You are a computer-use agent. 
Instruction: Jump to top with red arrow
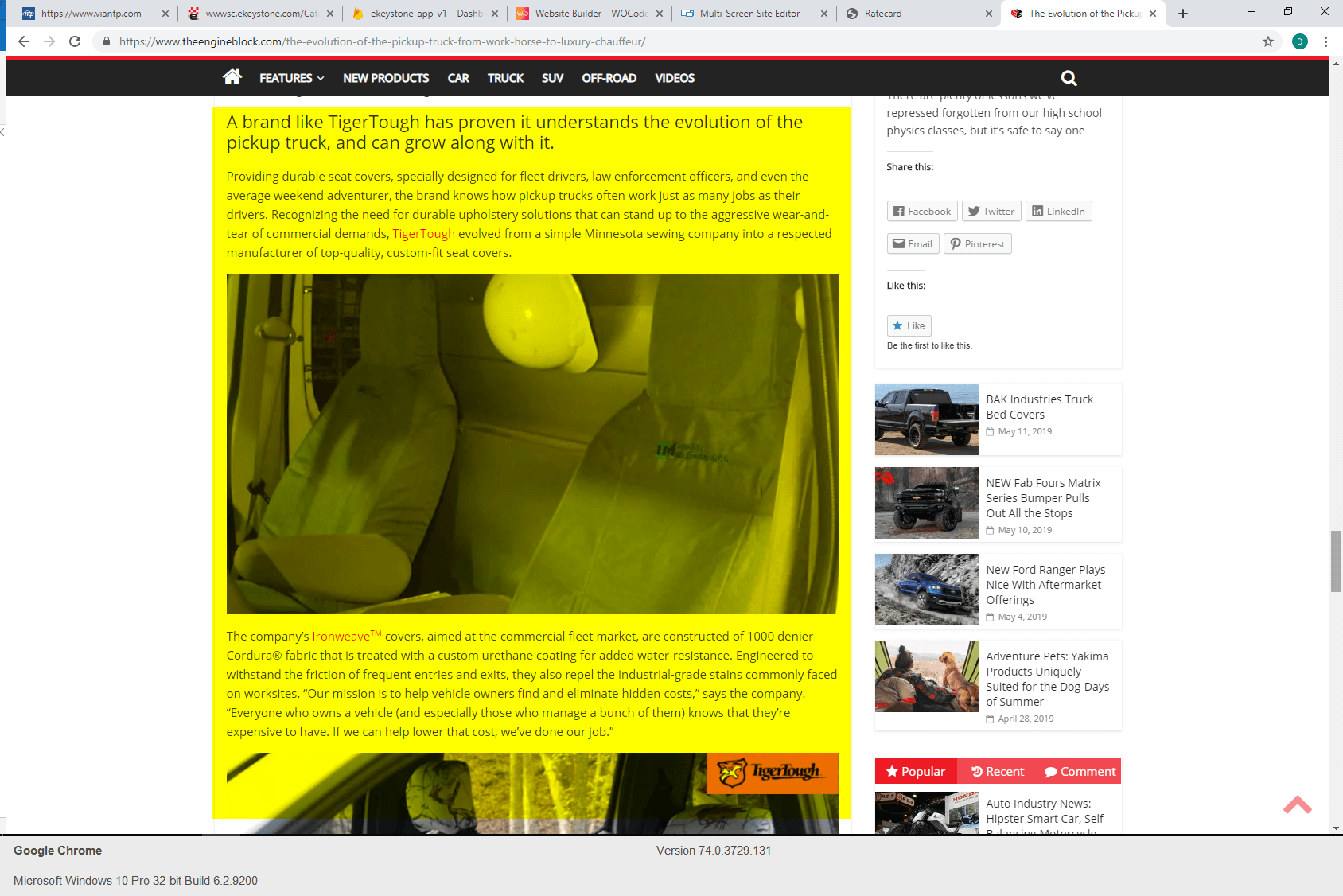1297,804
